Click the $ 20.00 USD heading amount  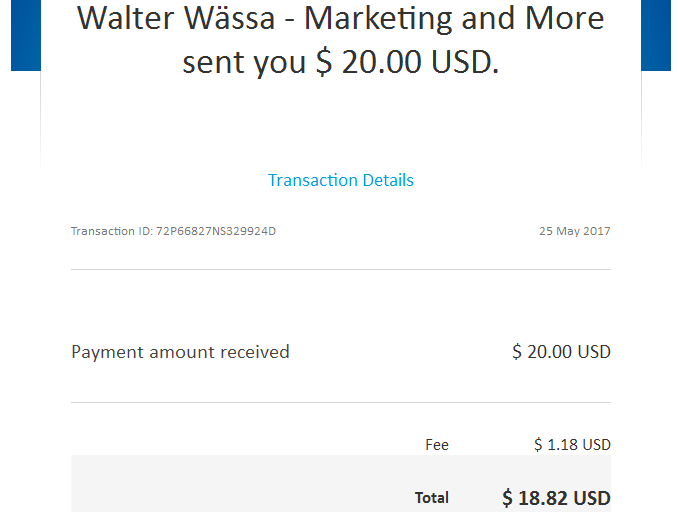tap(406, 63)
